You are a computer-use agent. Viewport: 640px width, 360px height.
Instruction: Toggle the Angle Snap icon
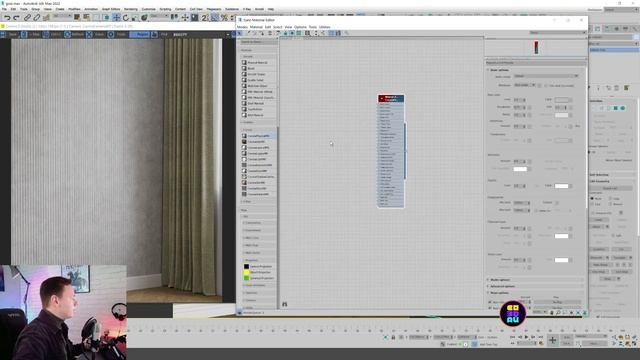[214, 18]
